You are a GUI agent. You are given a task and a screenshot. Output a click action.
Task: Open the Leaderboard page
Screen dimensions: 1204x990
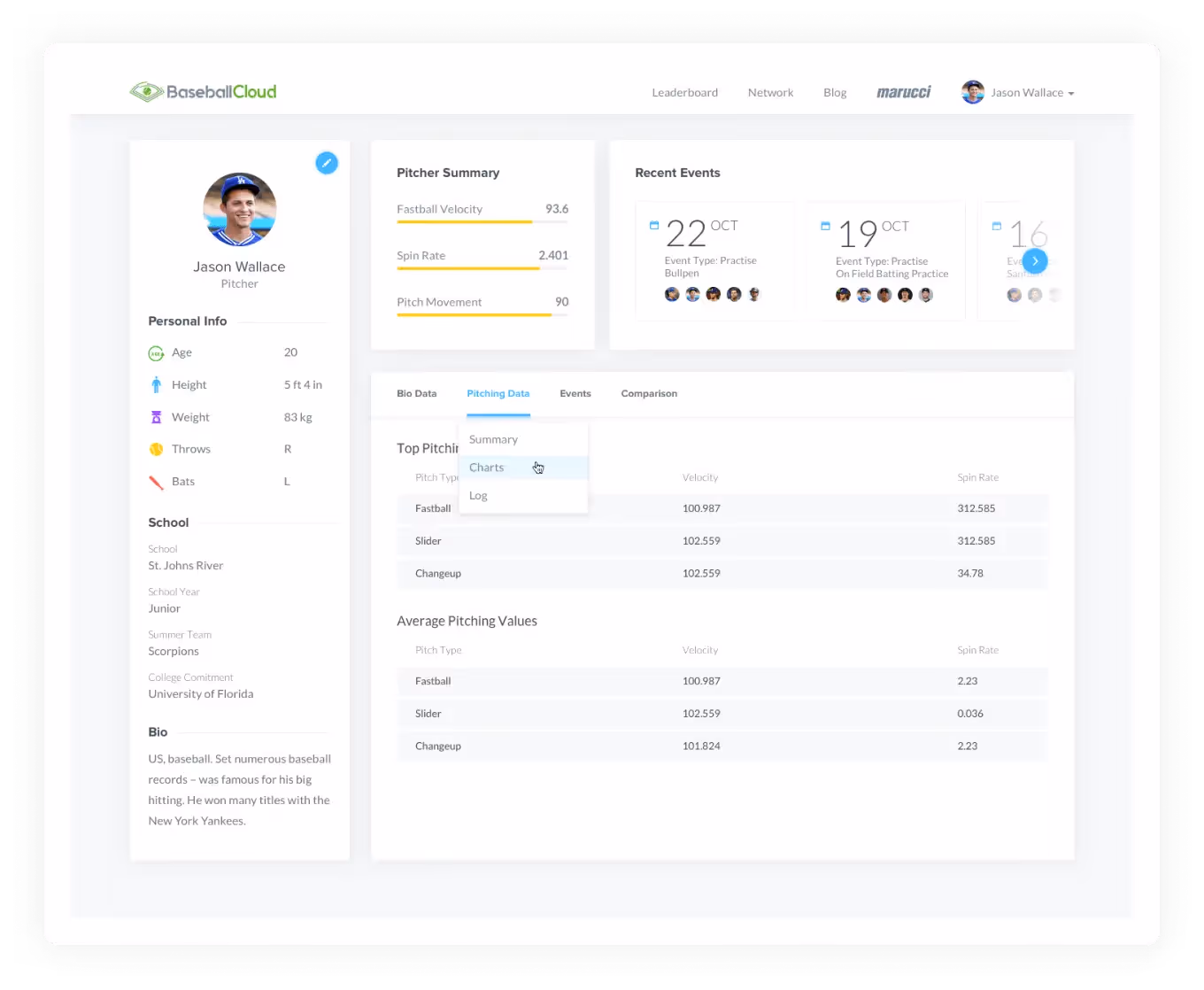684,92
